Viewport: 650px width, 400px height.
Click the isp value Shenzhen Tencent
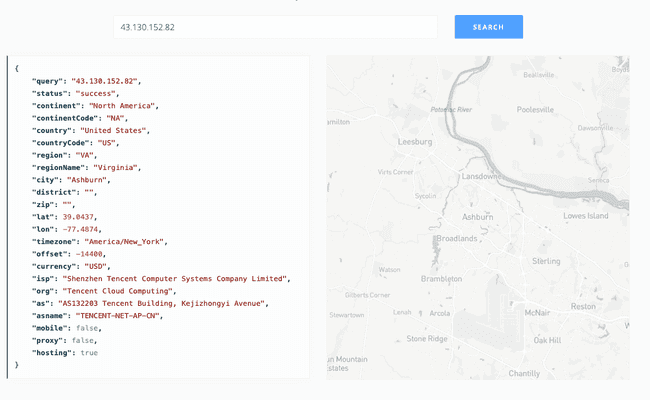tap(175, 279)
